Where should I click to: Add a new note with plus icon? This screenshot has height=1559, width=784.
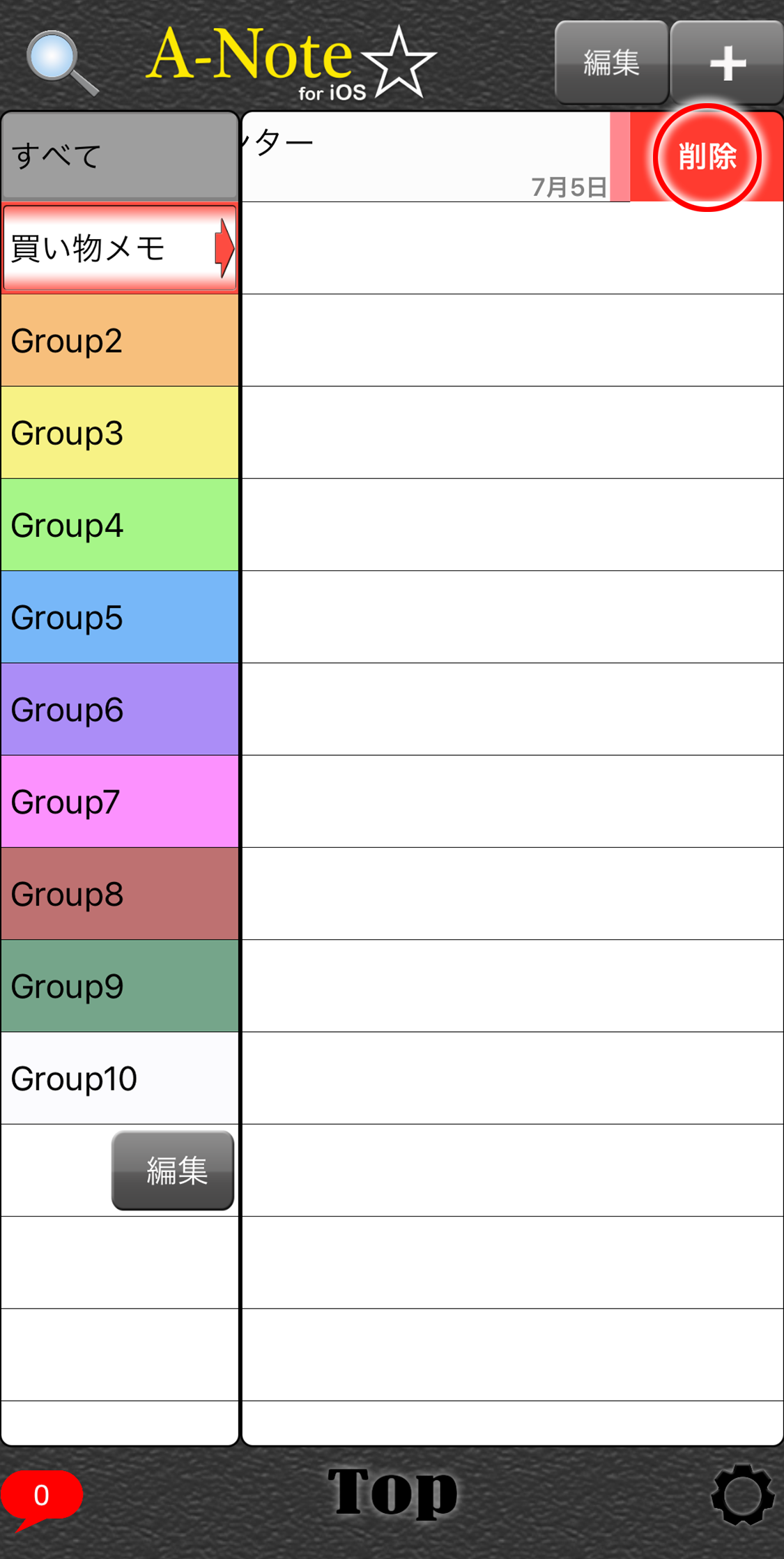(x=727, y=63)
